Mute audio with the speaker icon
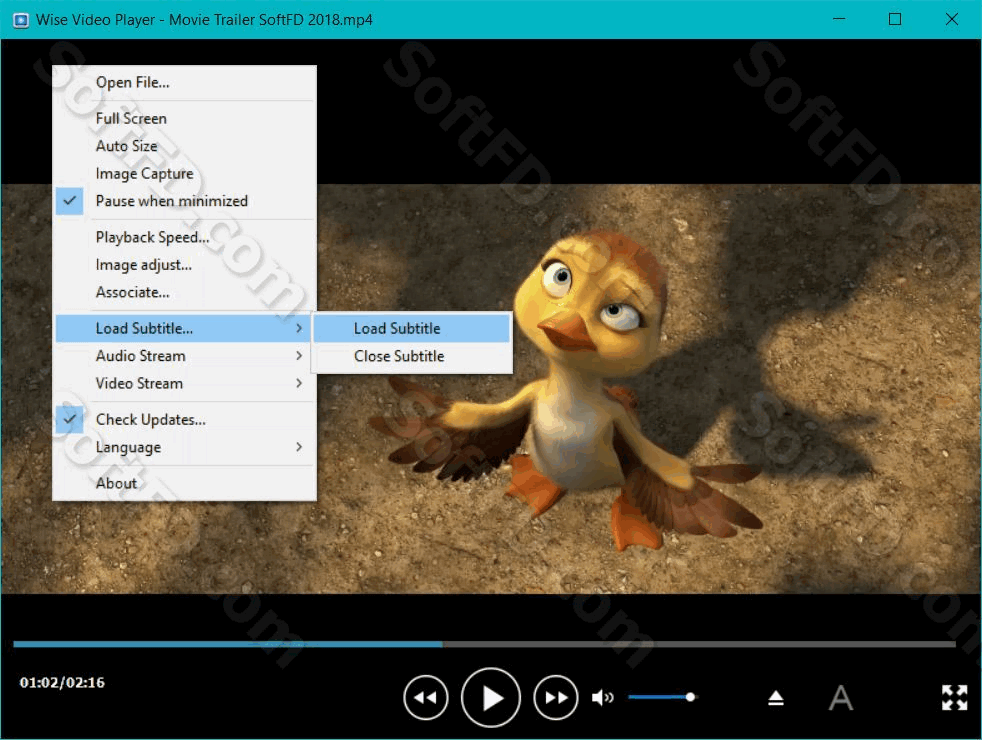The width and height of the screenshot is (982, 740). tap(602, 697)
